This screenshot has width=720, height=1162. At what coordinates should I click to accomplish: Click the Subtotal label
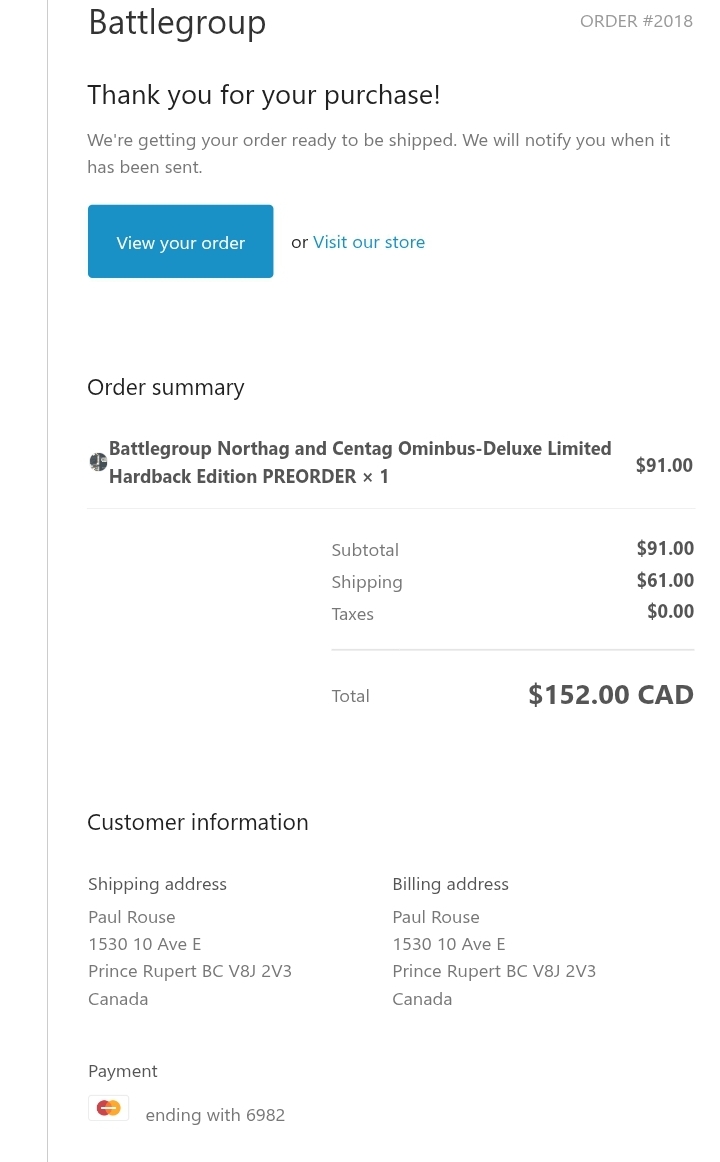point(365,550)
